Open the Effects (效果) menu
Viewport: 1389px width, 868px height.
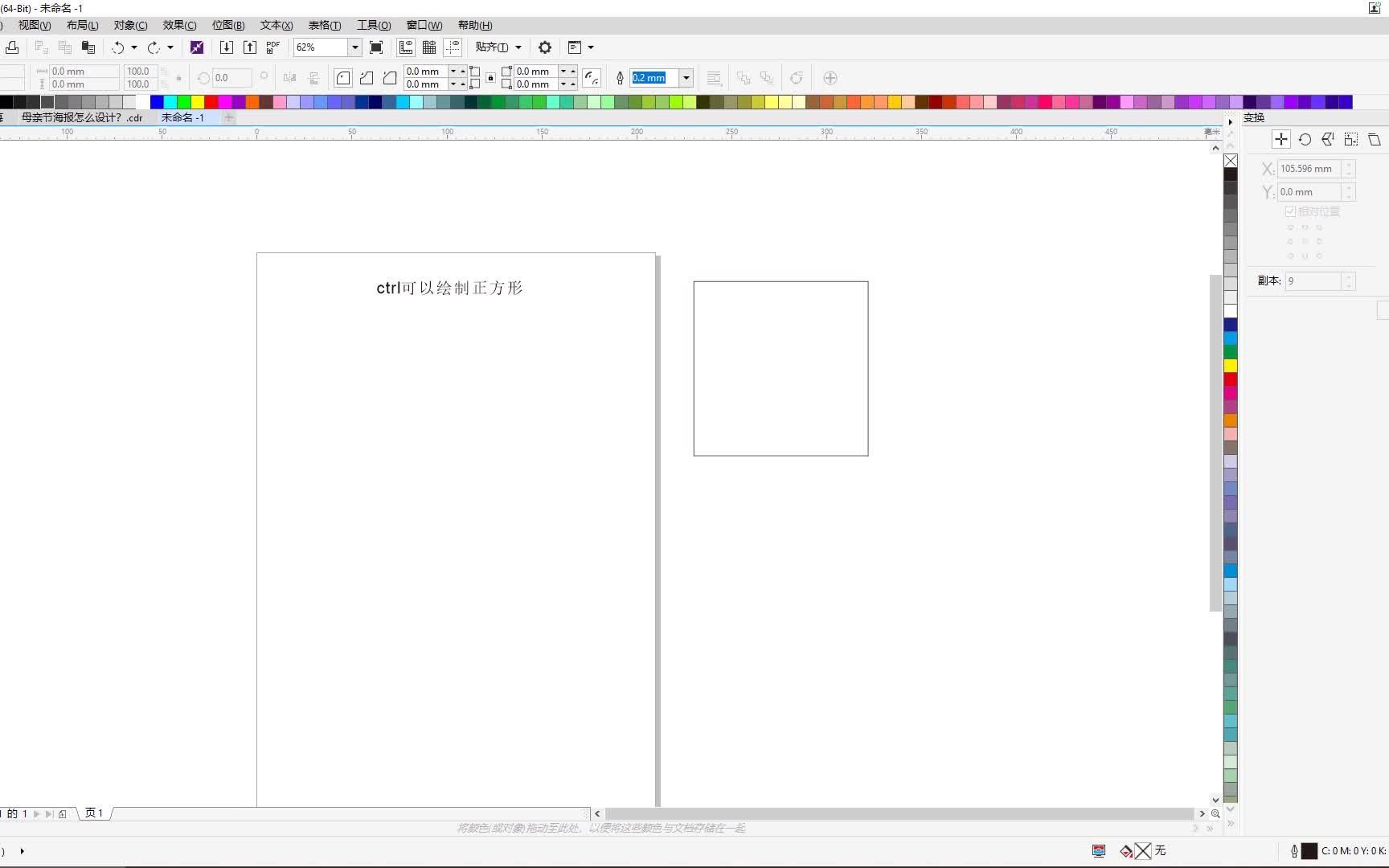(179, 25)
